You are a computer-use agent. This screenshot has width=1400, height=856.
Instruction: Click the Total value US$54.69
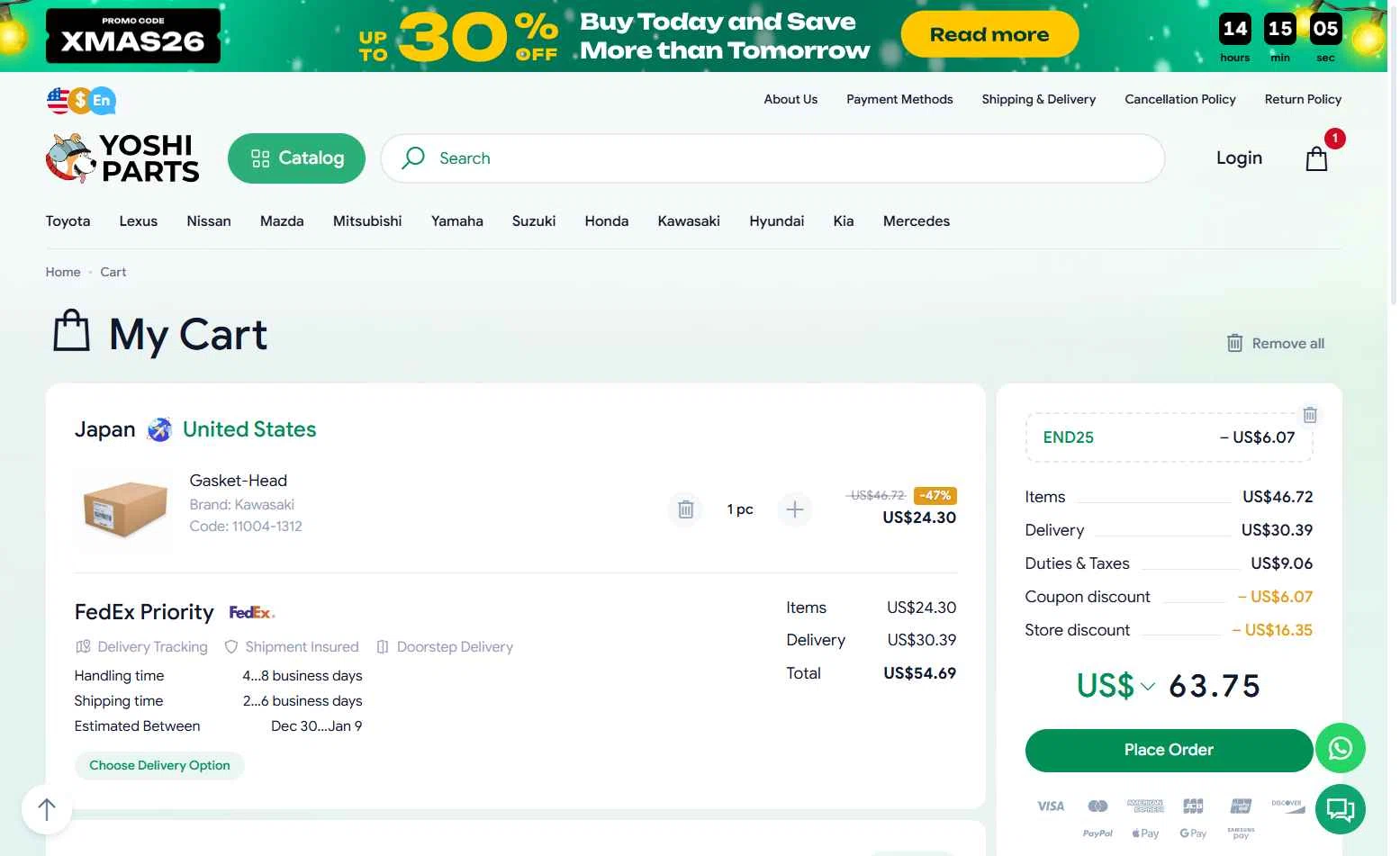[920, 673]
